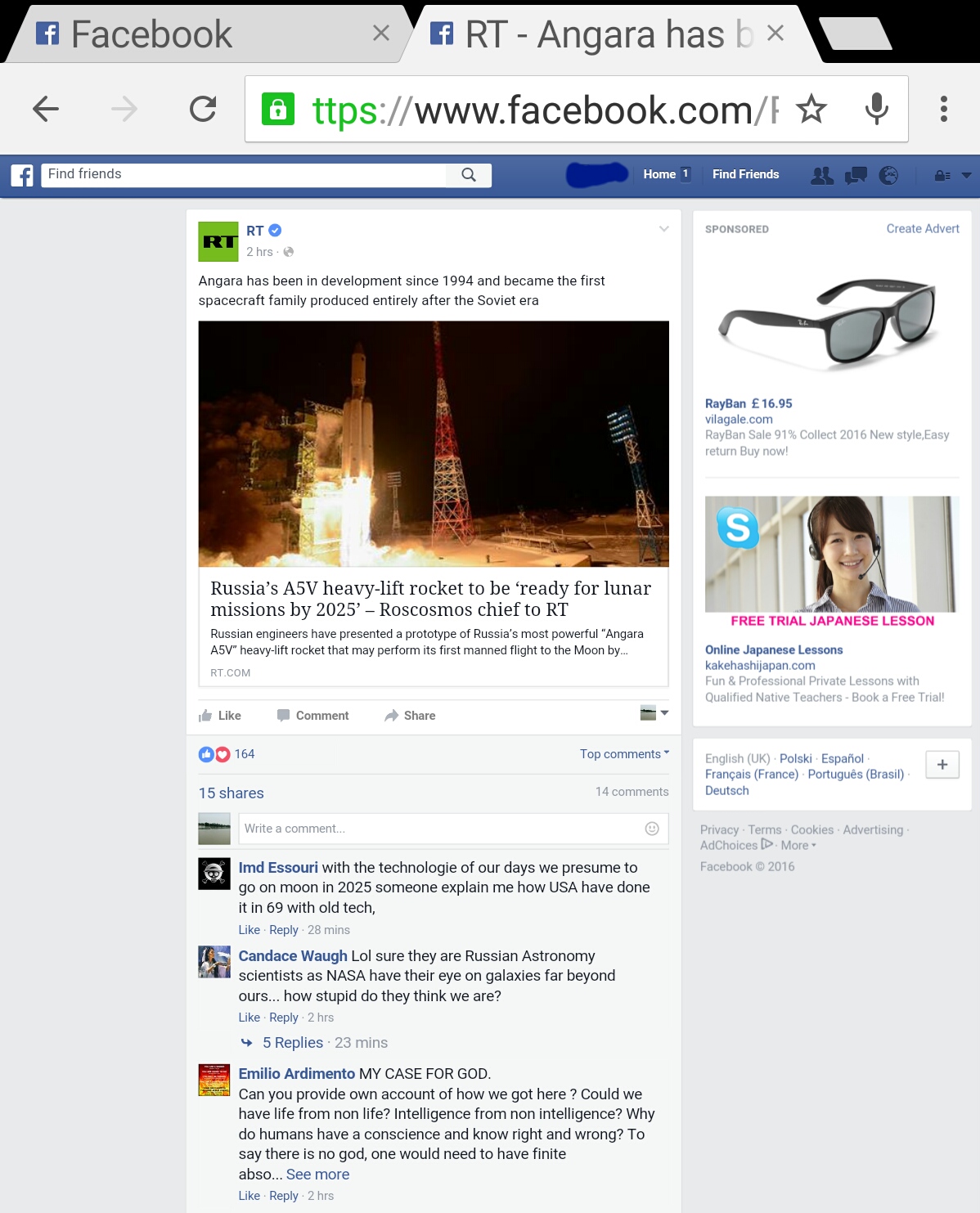Close the RT - Angara tab
Viewport: 980px width, 1213px height.
pyautogui.click(x=775, y=34)
